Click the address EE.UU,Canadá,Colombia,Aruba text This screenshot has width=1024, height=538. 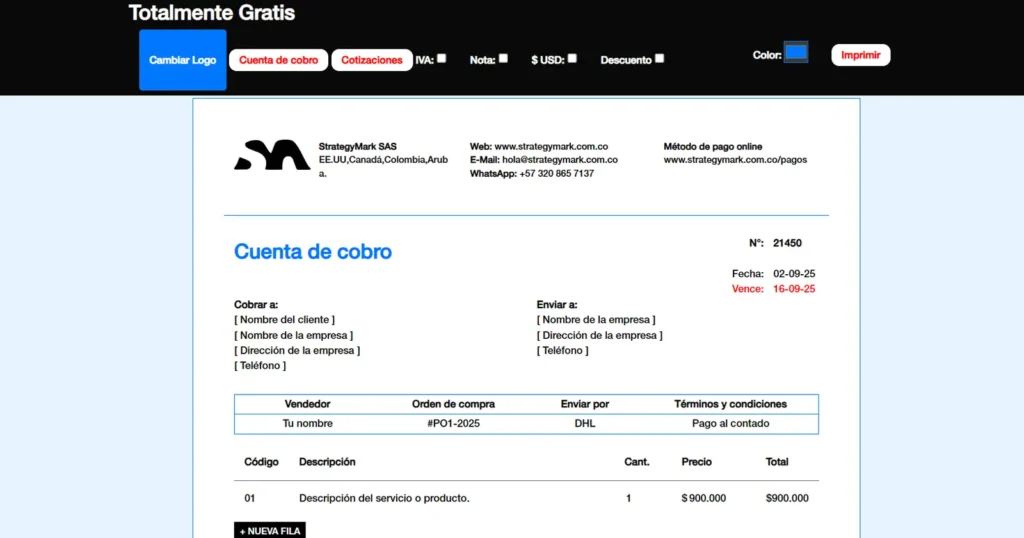click(383, 166)
